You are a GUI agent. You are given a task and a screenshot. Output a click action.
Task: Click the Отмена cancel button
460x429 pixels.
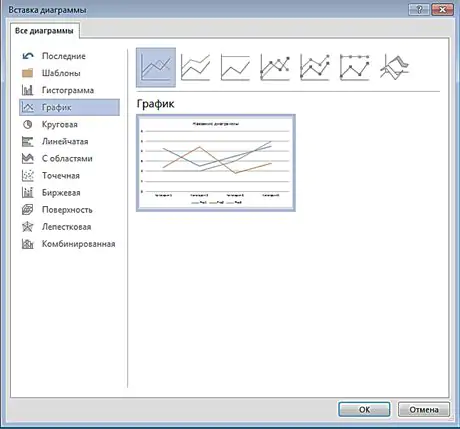pos(424,409)
